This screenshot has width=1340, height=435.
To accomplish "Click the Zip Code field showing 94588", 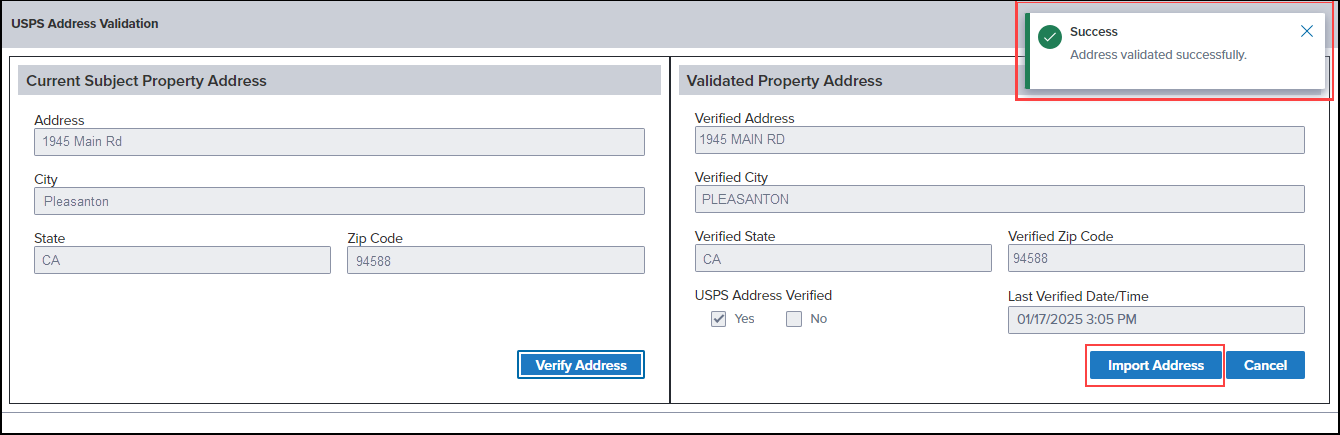I will click(496, 260).
